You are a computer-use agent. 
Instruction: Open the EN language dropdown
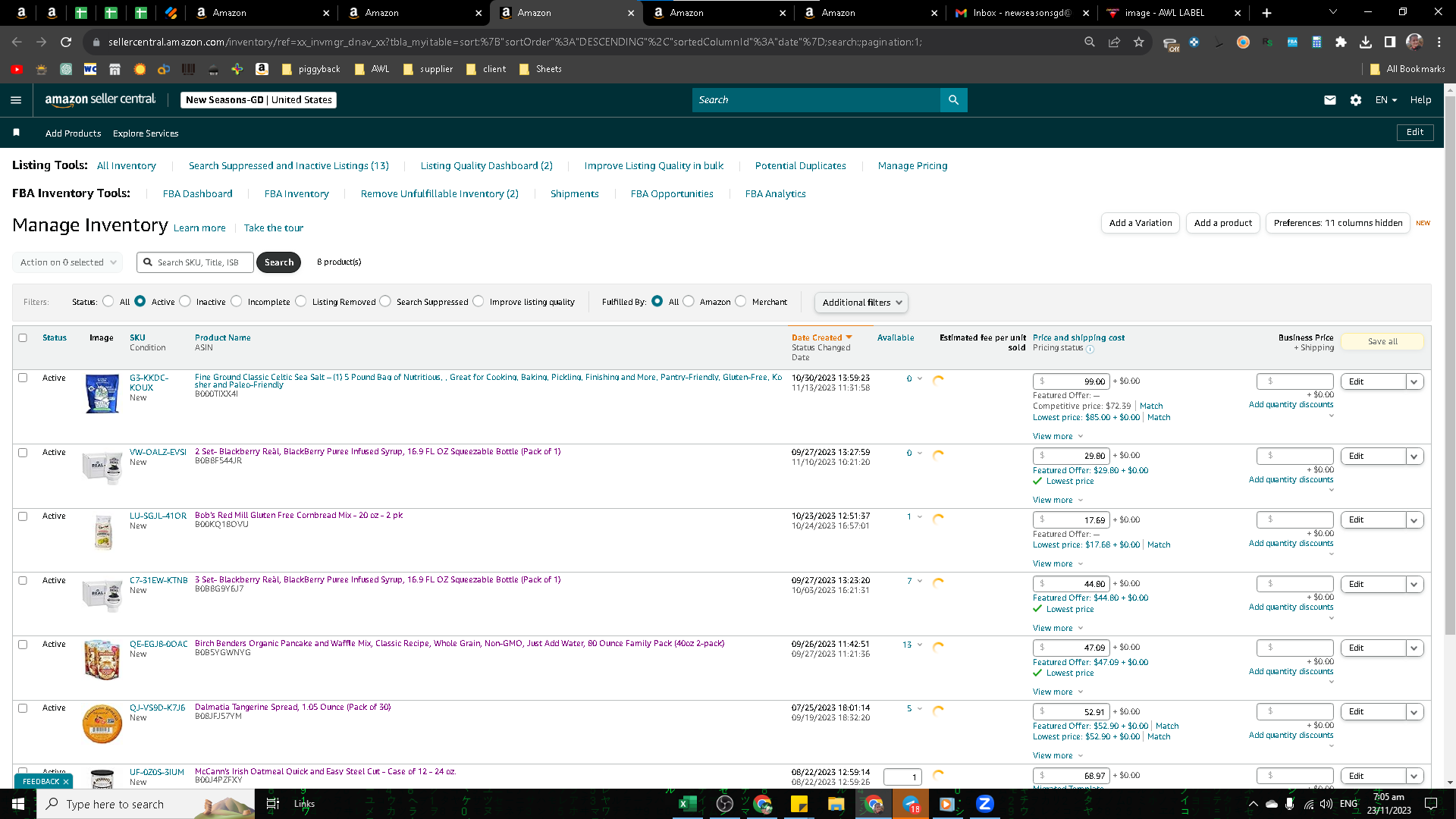pyautogui.click(x=1385, y=100)
